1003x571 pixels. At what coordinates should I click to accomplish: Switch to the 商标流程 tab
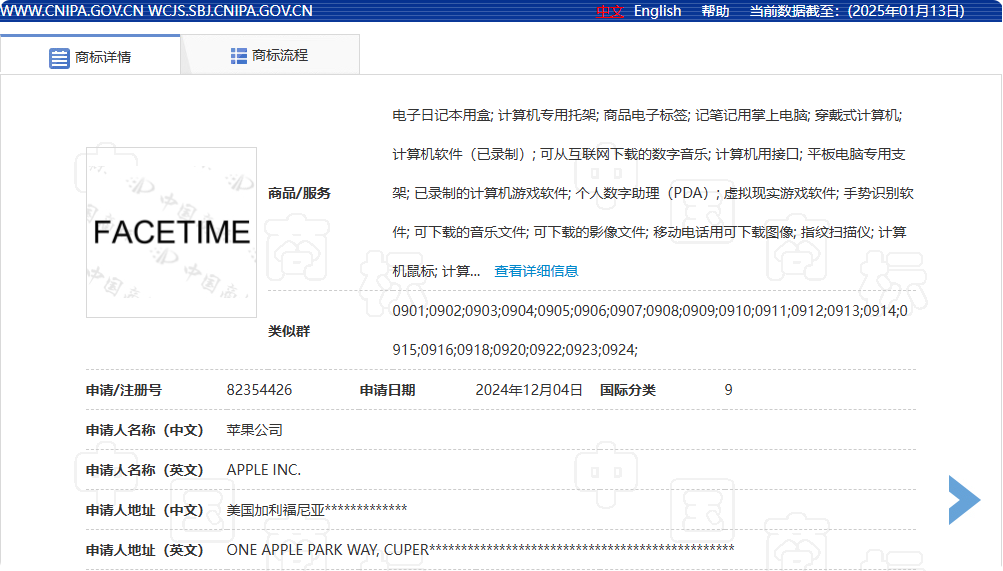[x=269, y=56]
